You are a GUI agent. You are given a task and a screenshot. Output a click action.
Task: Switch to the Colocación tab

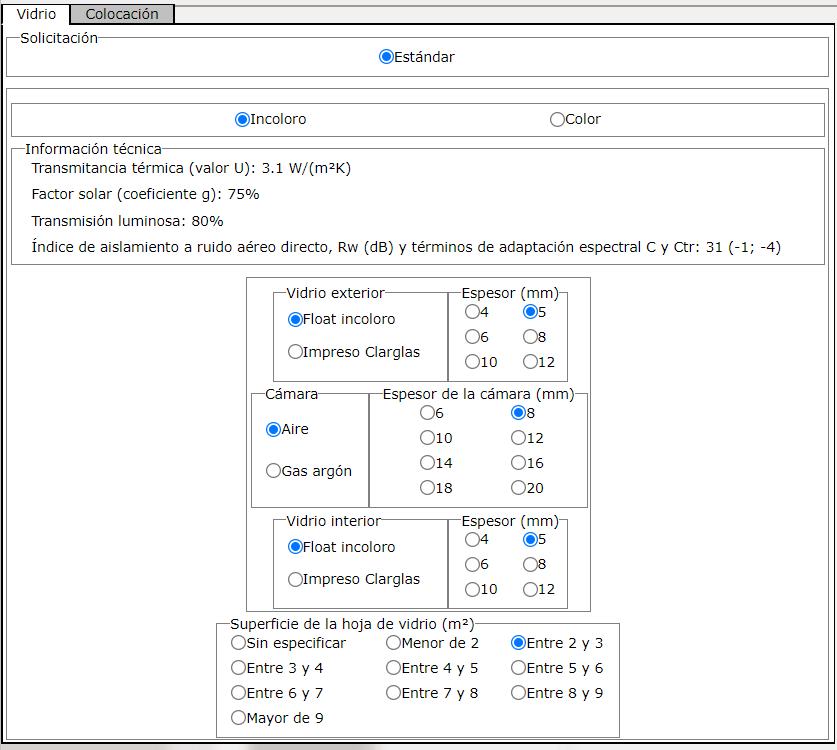pyautogui.click(x=122, y=14)
